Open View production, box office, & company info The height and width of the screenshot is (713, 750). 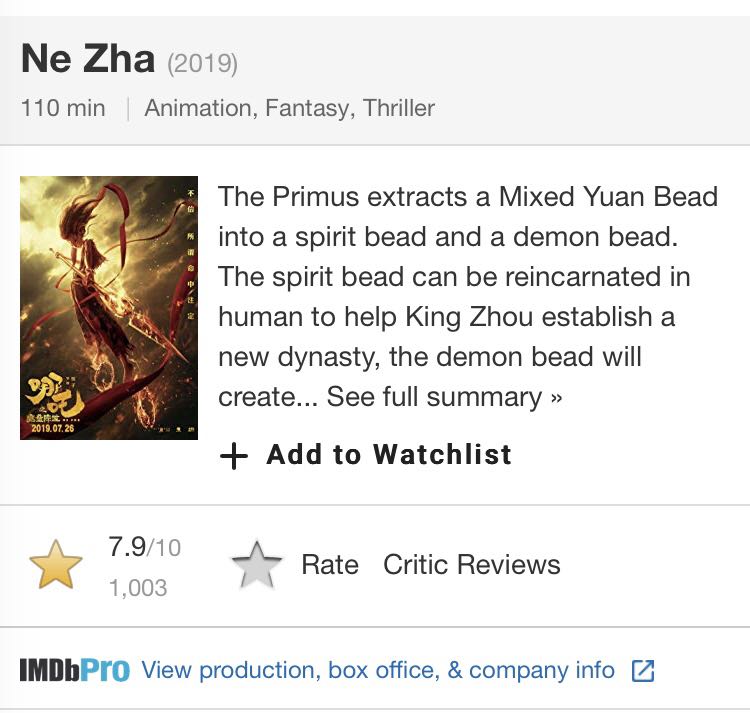[378, 670]
